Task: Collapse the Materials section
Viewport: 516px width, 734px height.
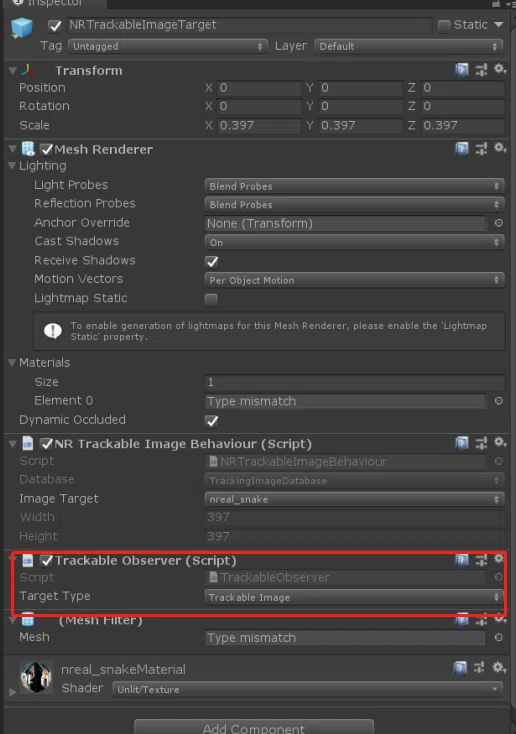Action: coord(12,362)
